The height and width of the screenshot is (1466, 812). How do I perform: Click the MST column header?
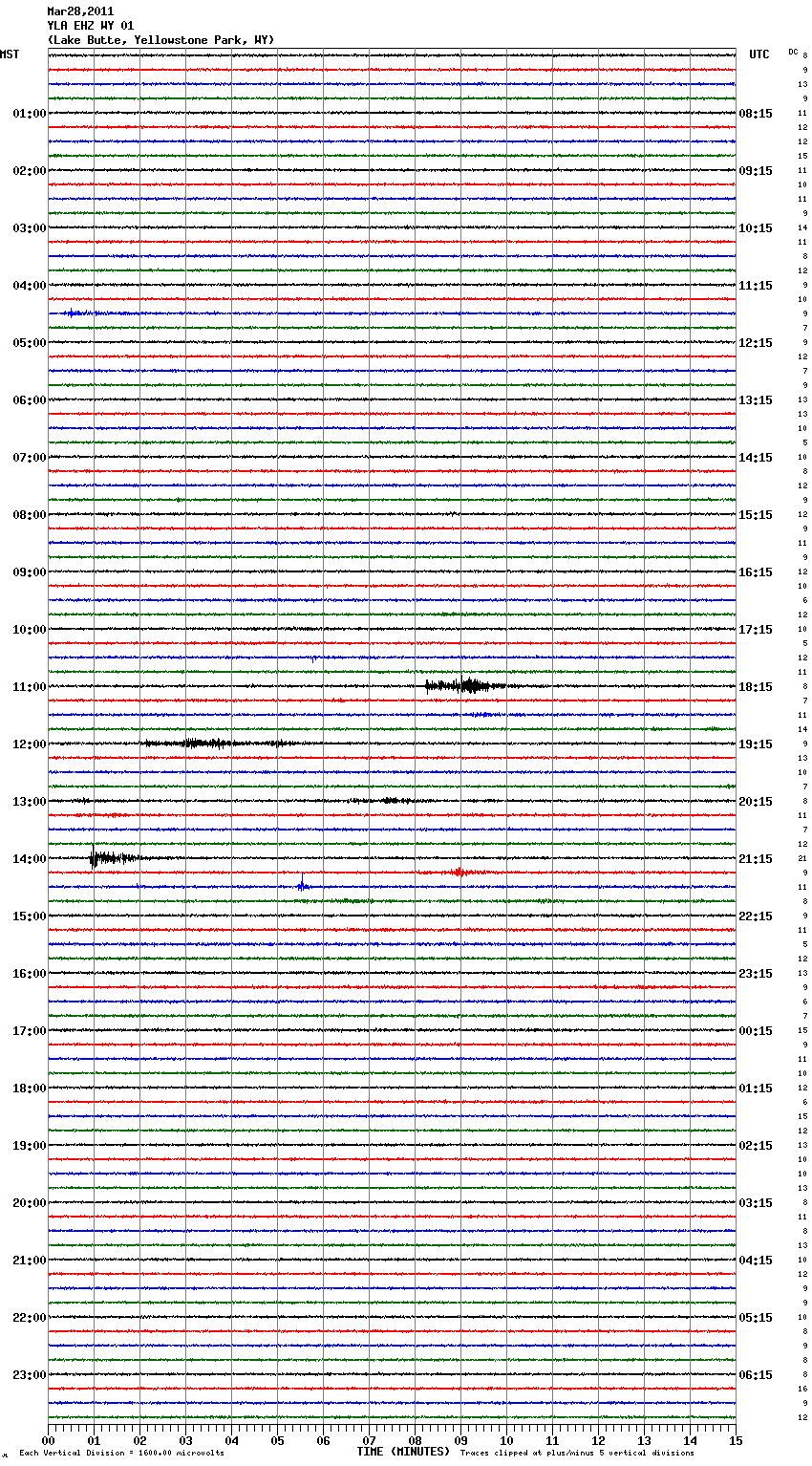pyautogui.click(x=10, y=54)
